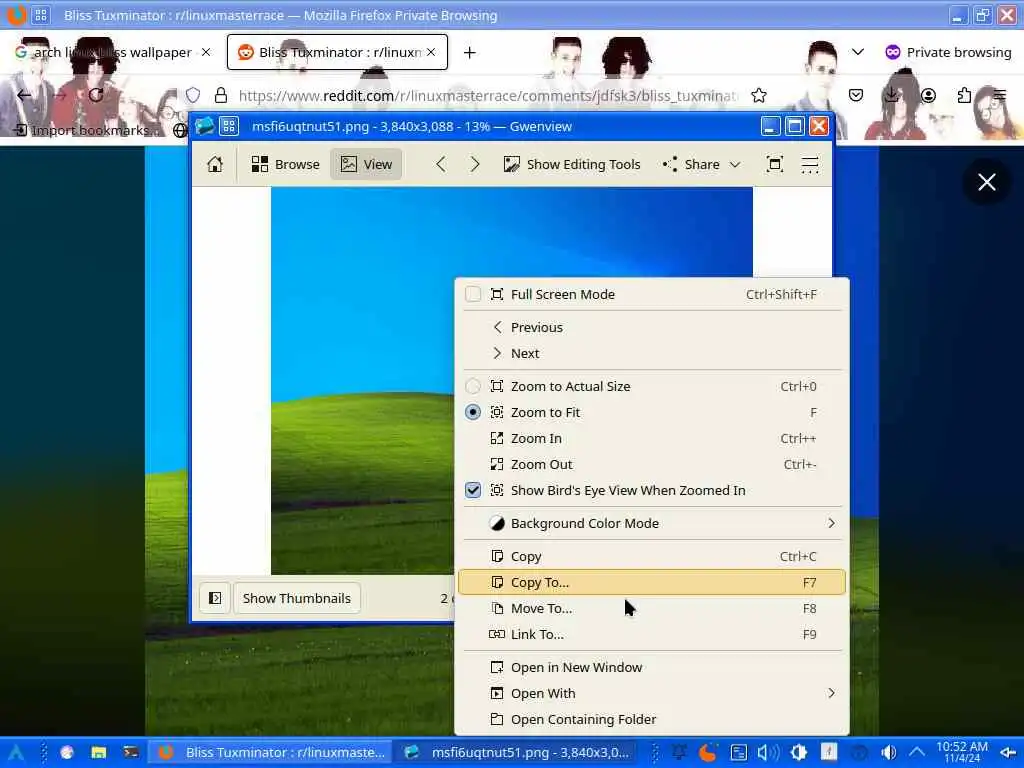1024x768 pixels.
Task: Expand Background Color Mode submenu
Action: 653,523
